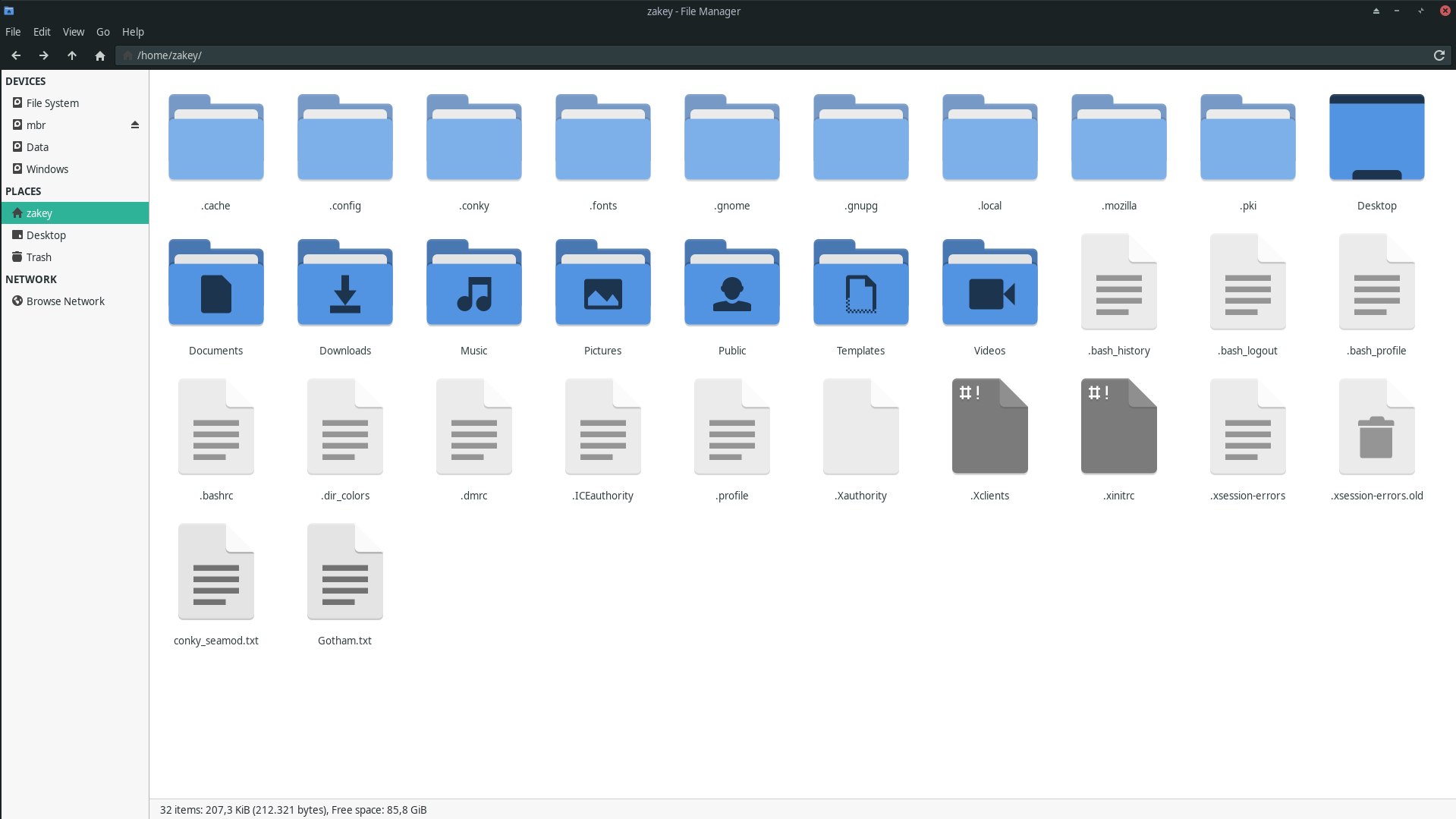Select Trash in Places sidebar
1456x819 pixels.
point(39,257)
